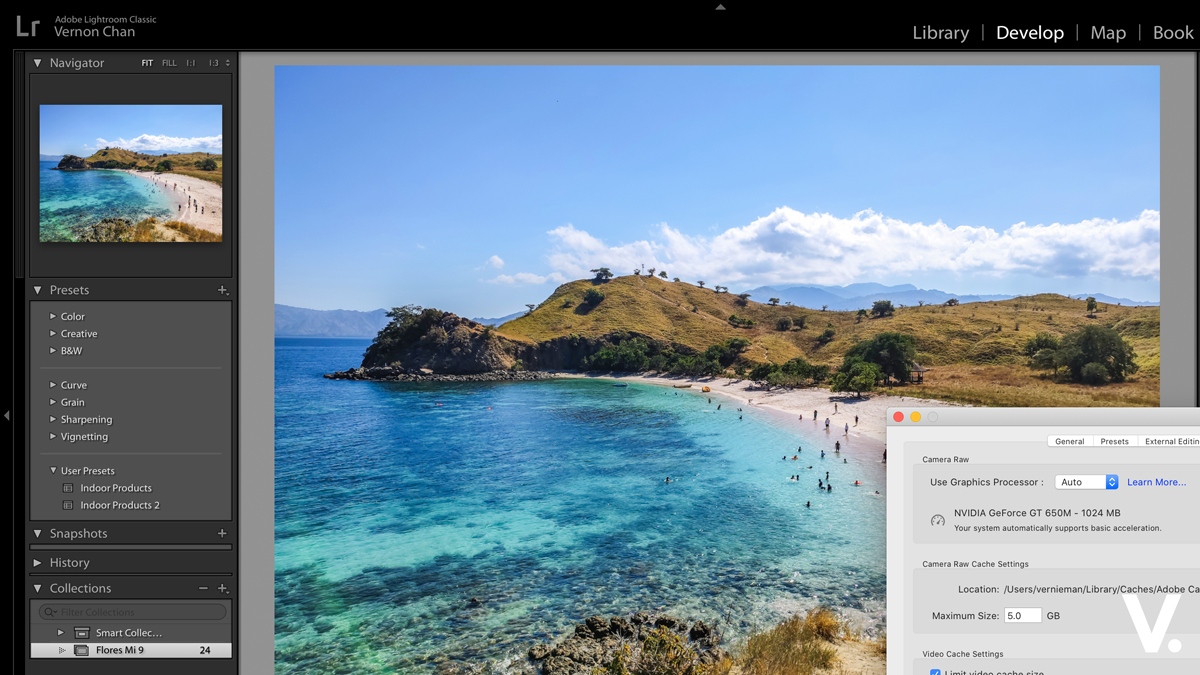Open the navigator zoom ratio popup arrows
1200x675 pixels.
click(228, 63)
